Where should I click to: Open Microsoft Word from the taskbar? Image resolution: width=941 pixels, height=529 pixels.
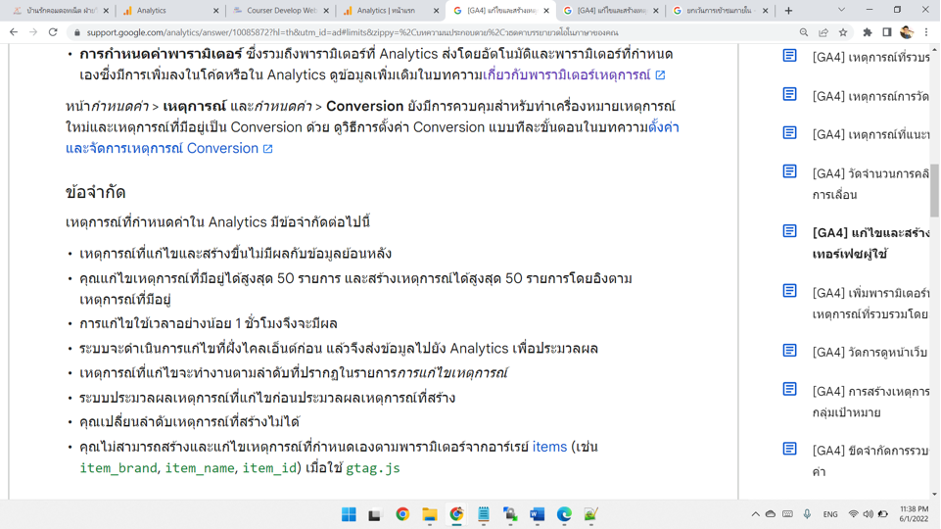[537, 514]
